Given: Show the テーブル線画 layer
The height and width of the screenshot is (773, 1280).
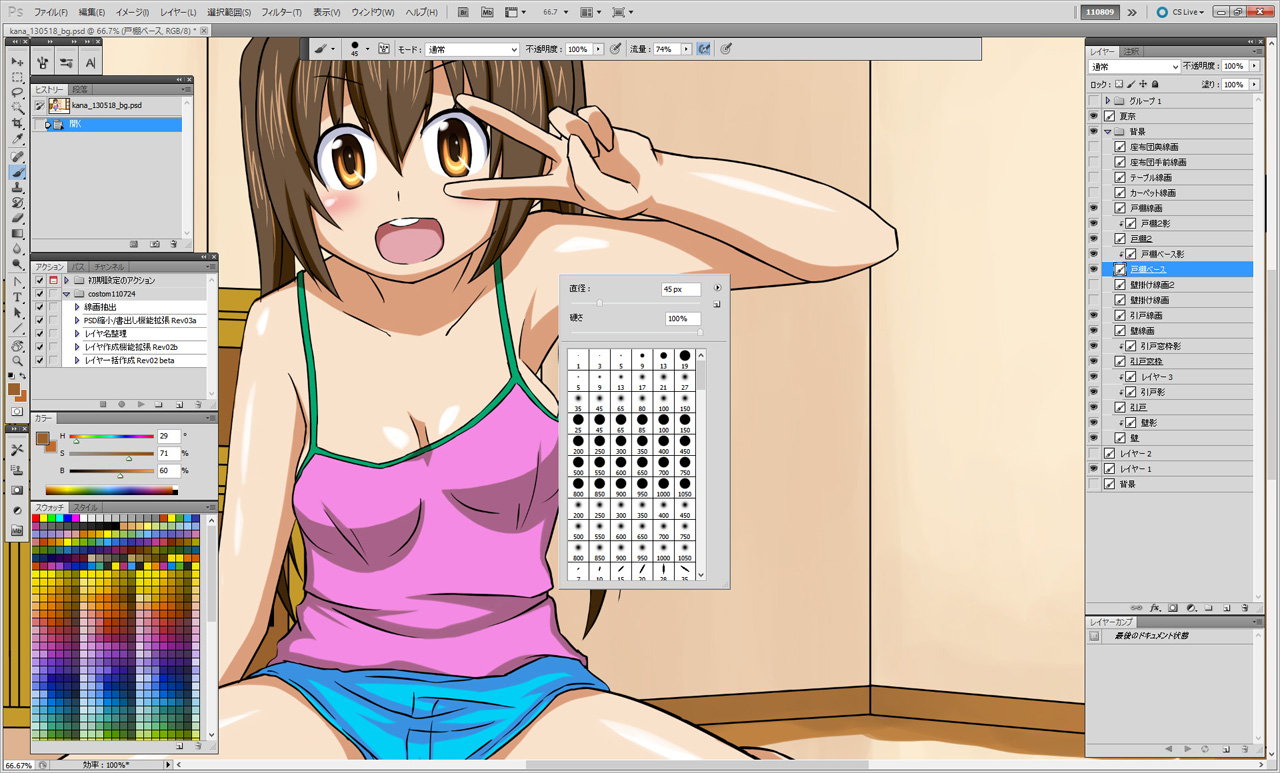Looking at the screenshot, I should pos(1093,177).
